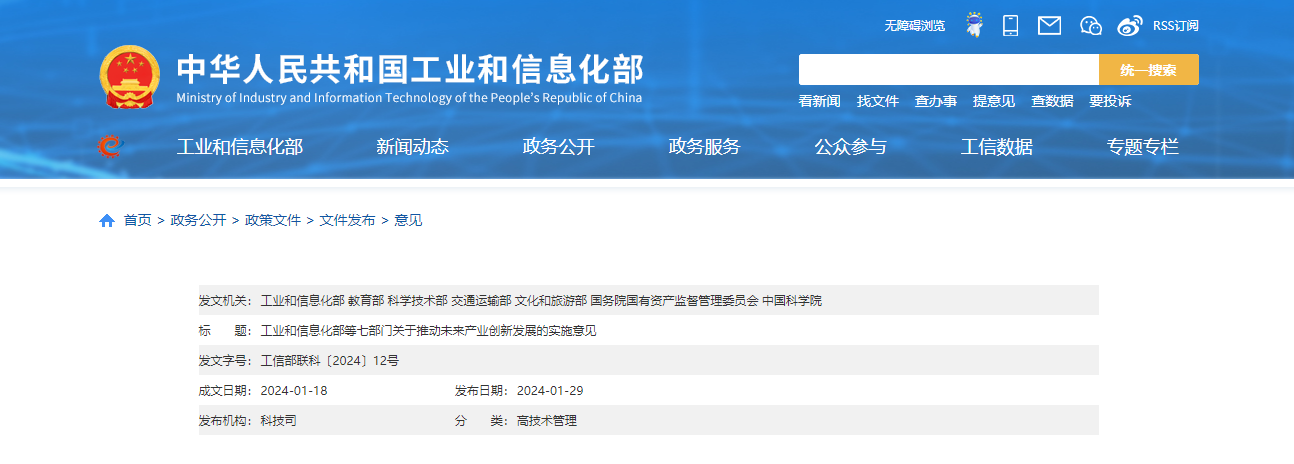Open the 政务服务 navigation item
This screenshot has width=1294, height=464.
[x=704, y=147]
